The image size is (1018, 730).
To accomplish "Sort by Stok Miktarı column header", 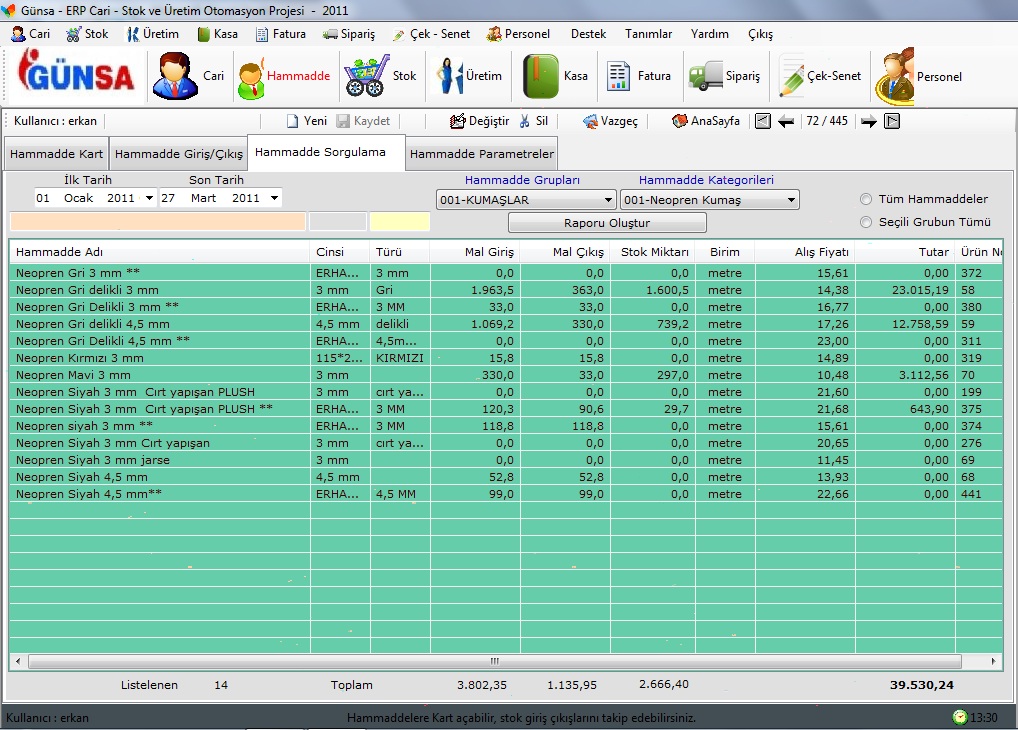I will 653,252.
